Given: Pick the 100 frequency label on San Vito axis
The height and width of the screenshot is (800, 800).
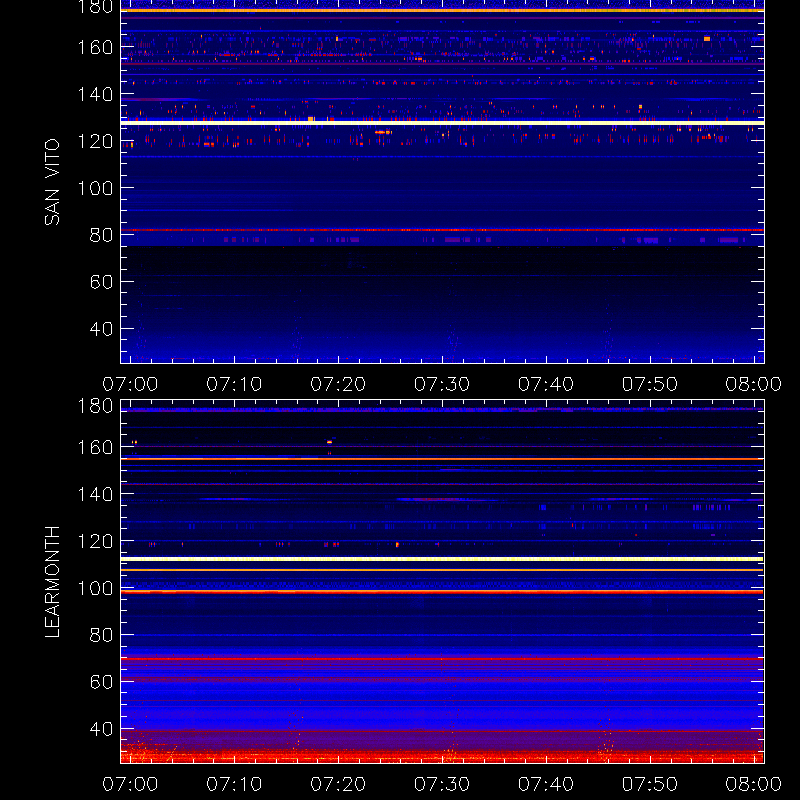Looking at the screenshot, I should click(x=95, y=188).
